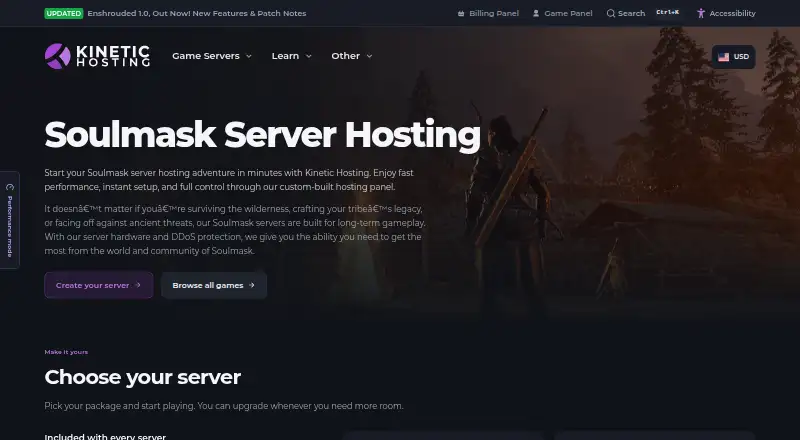Click the US flag icon
This screenshot has height=440, width=800.
tap(723, 57)
